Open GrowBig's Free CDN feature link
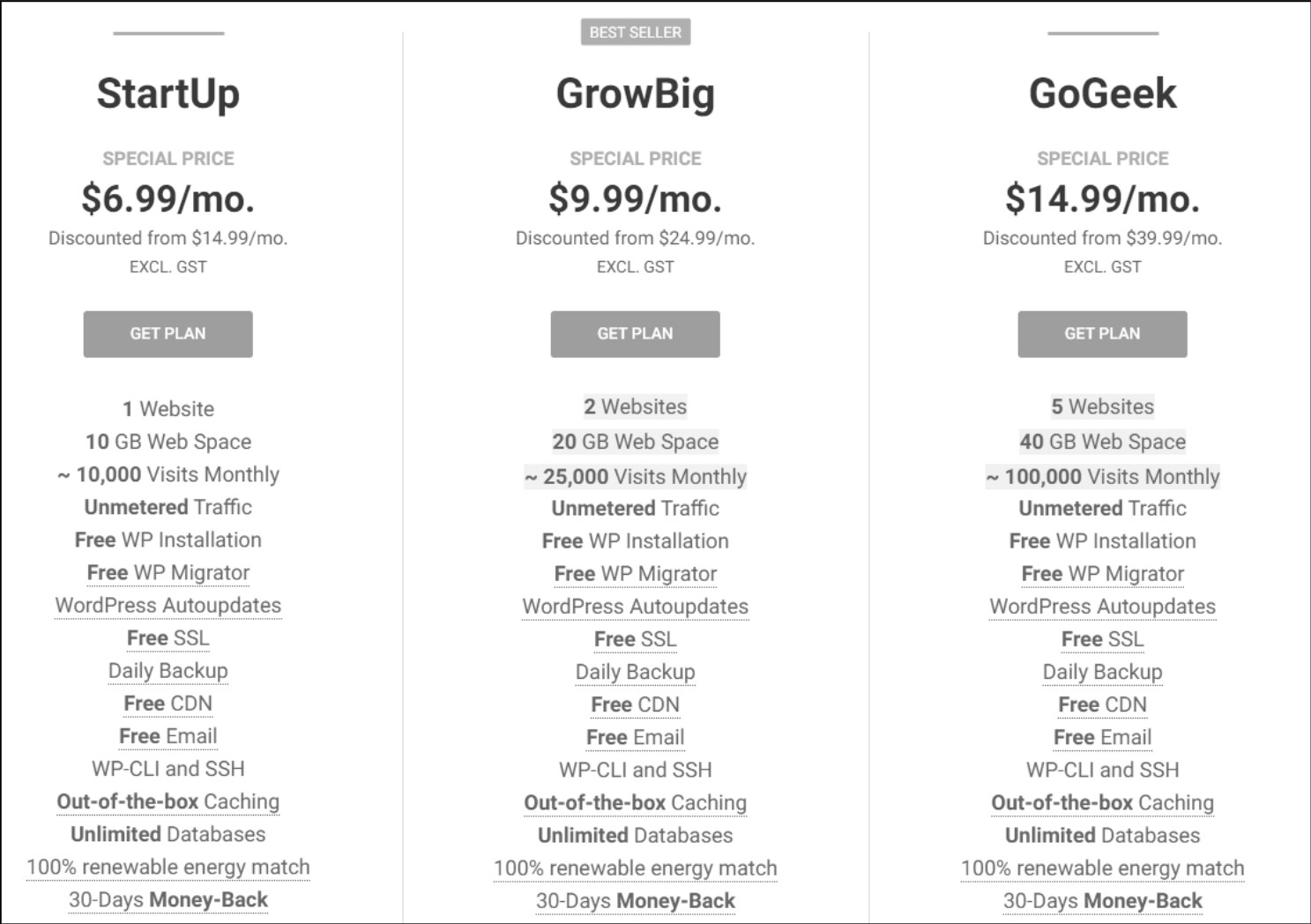 click(x=635, y=704)
